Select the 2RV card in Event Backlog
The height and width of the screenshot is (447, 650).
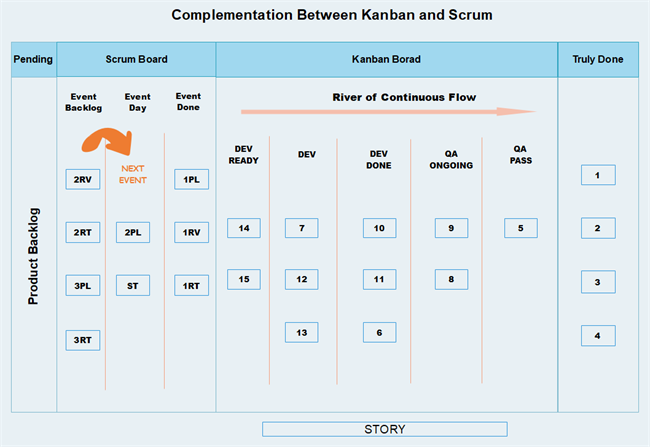pos(82,180)
